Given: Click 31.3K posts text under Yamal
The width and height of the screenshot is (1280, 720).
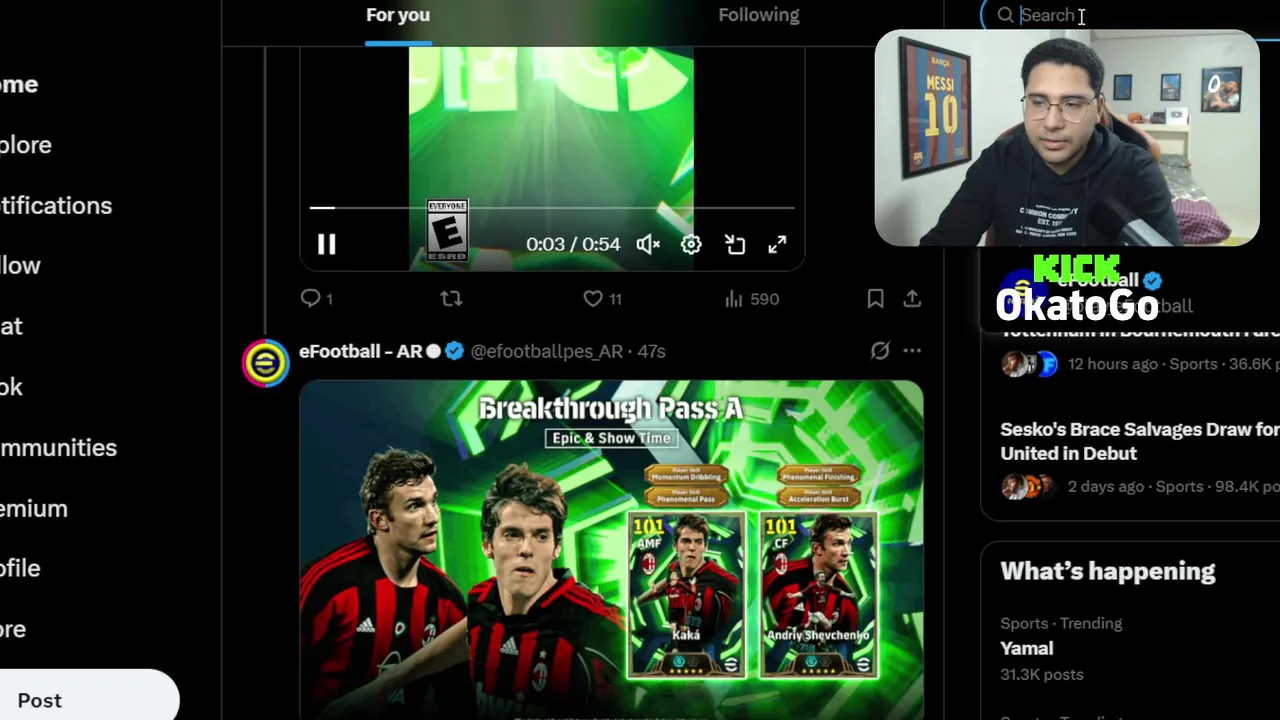Looking at the screenshot, I should coord(1041,674).
